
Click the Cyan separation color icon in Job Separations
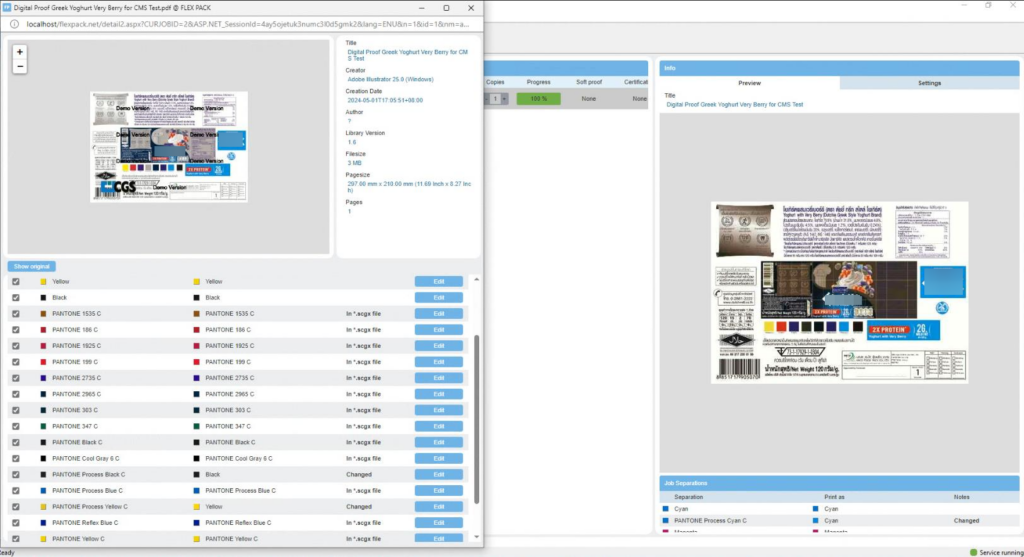(666, 509)
